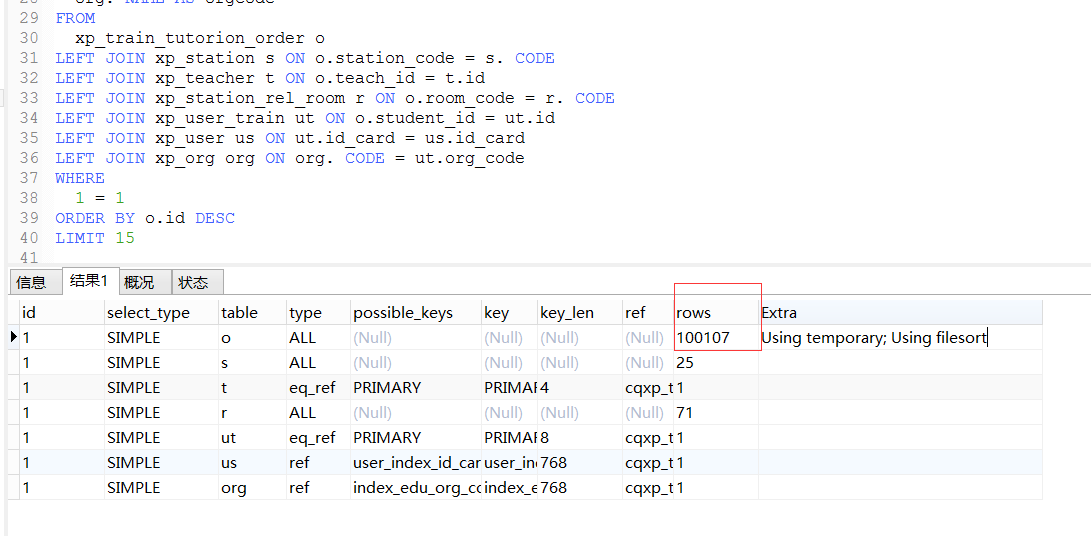Click the select_type column header
The height and width of the screenshot is (536, 1091).
click(161, 313)
